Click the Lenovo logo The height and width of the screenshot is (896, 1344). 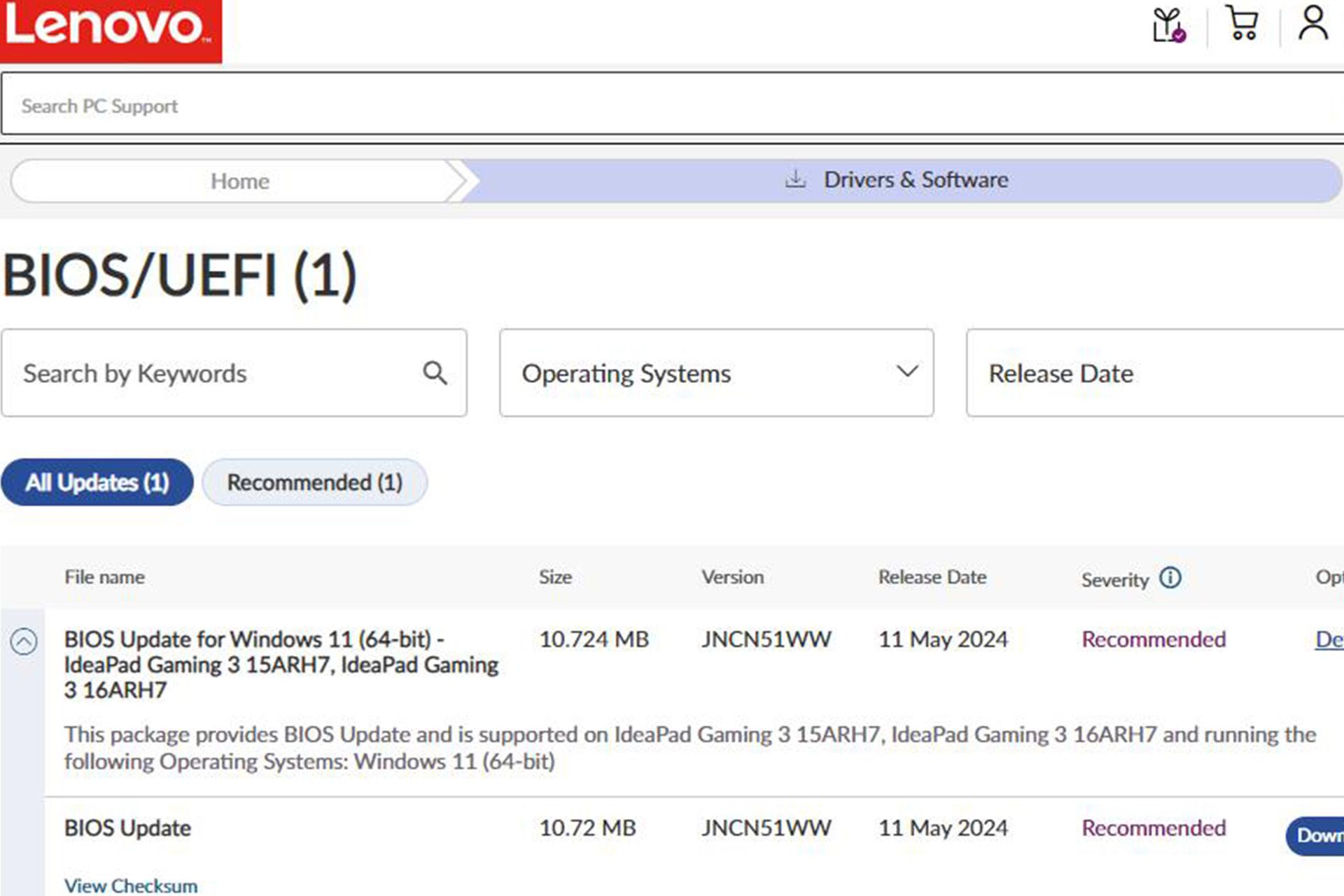[x=110, y=29]
